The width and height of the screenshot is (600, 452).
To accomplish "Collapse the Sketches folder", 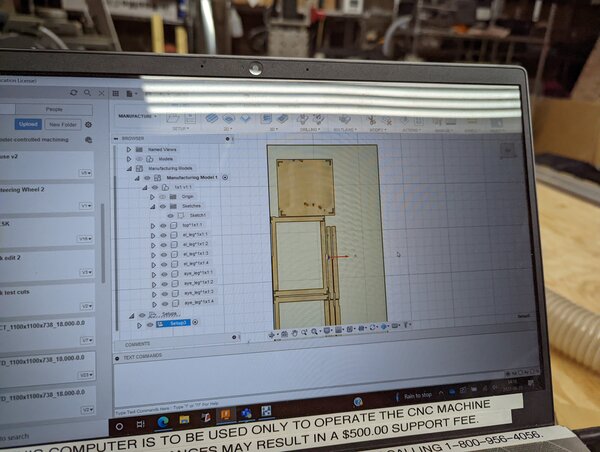I will point(152,207).
